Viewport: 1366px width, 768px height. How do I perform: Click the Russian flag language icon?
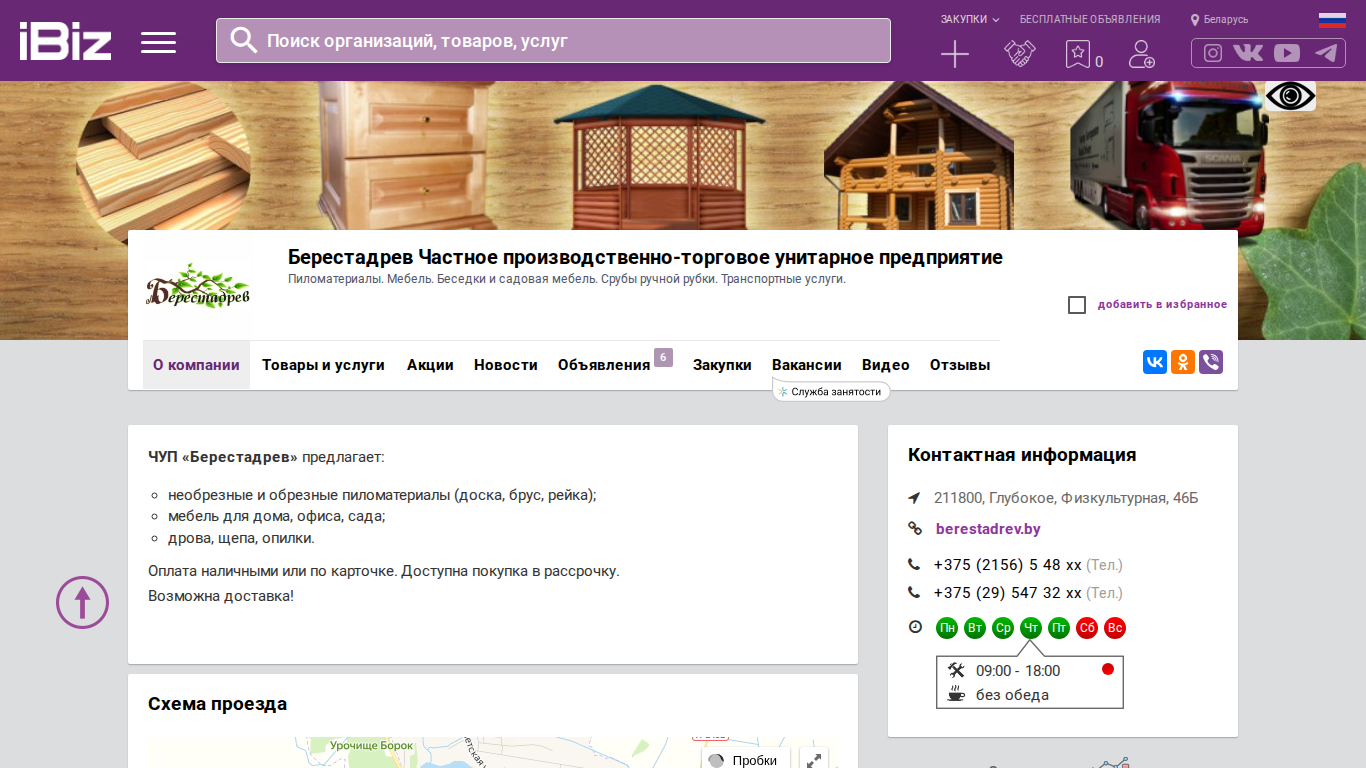[x=1332, y=20]
